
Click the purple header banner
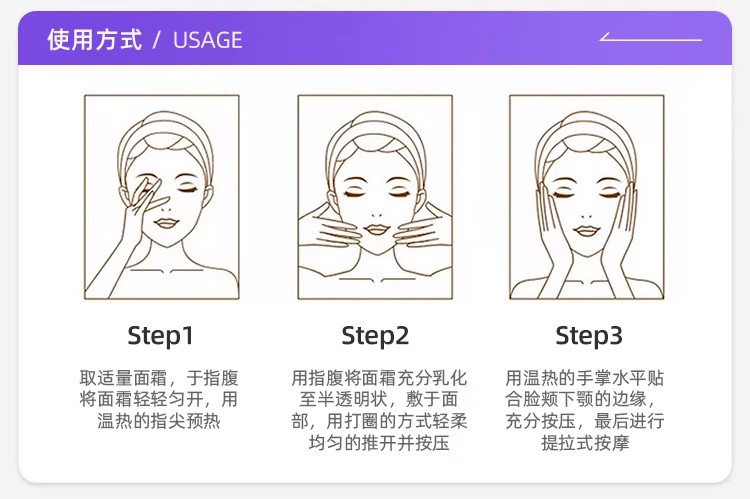click(x=375, y=38)
